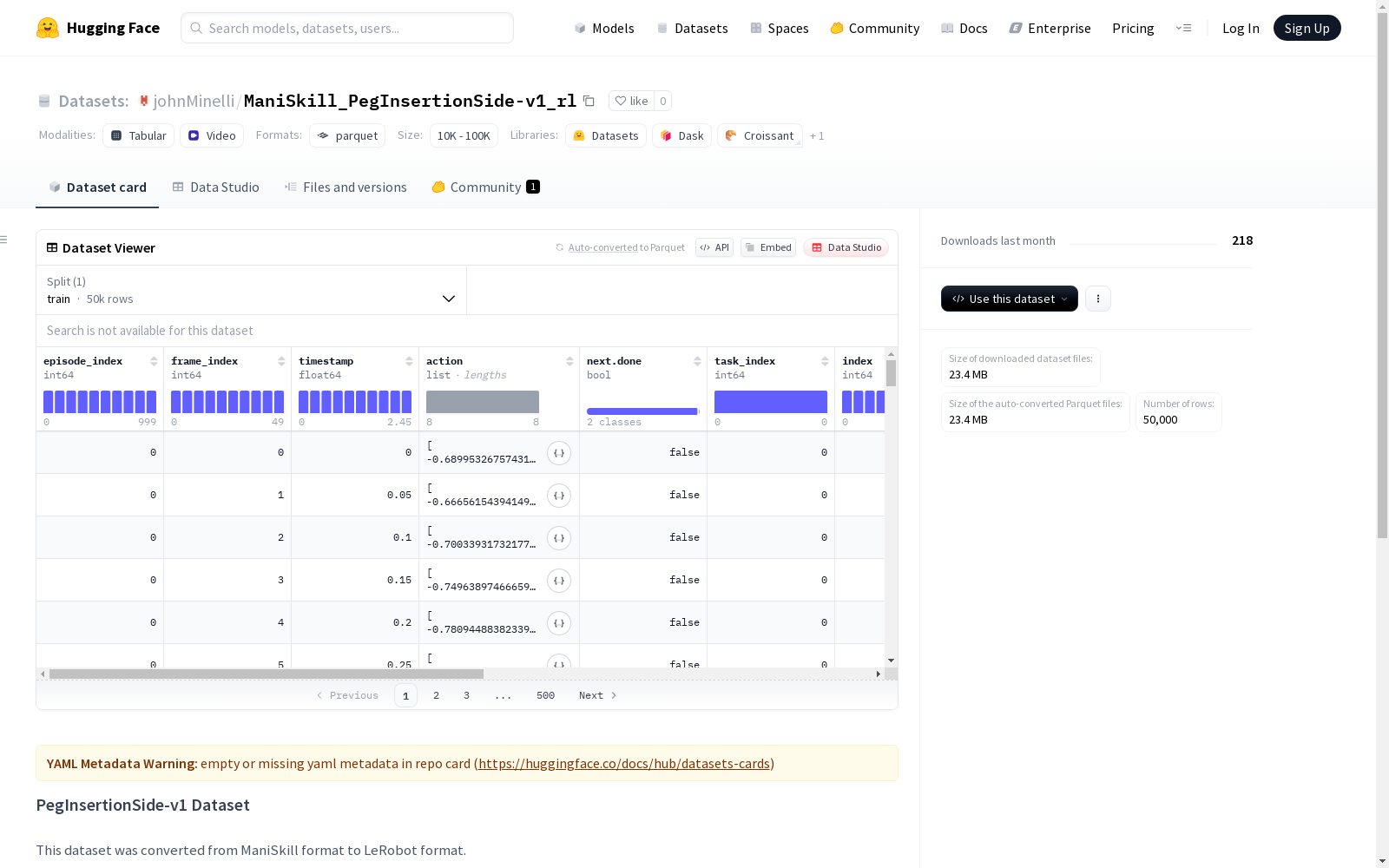
Task: Select the Datasets library tag
Action: click(x=606, y=135)
